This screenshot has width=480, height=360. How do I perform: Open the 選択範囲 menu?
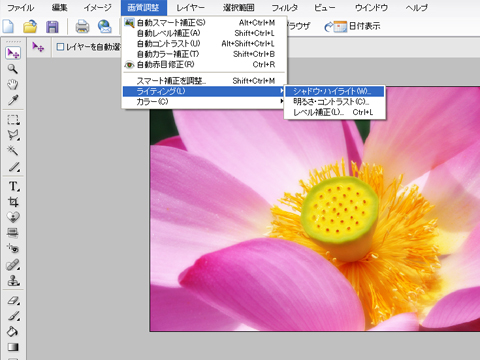239,7
